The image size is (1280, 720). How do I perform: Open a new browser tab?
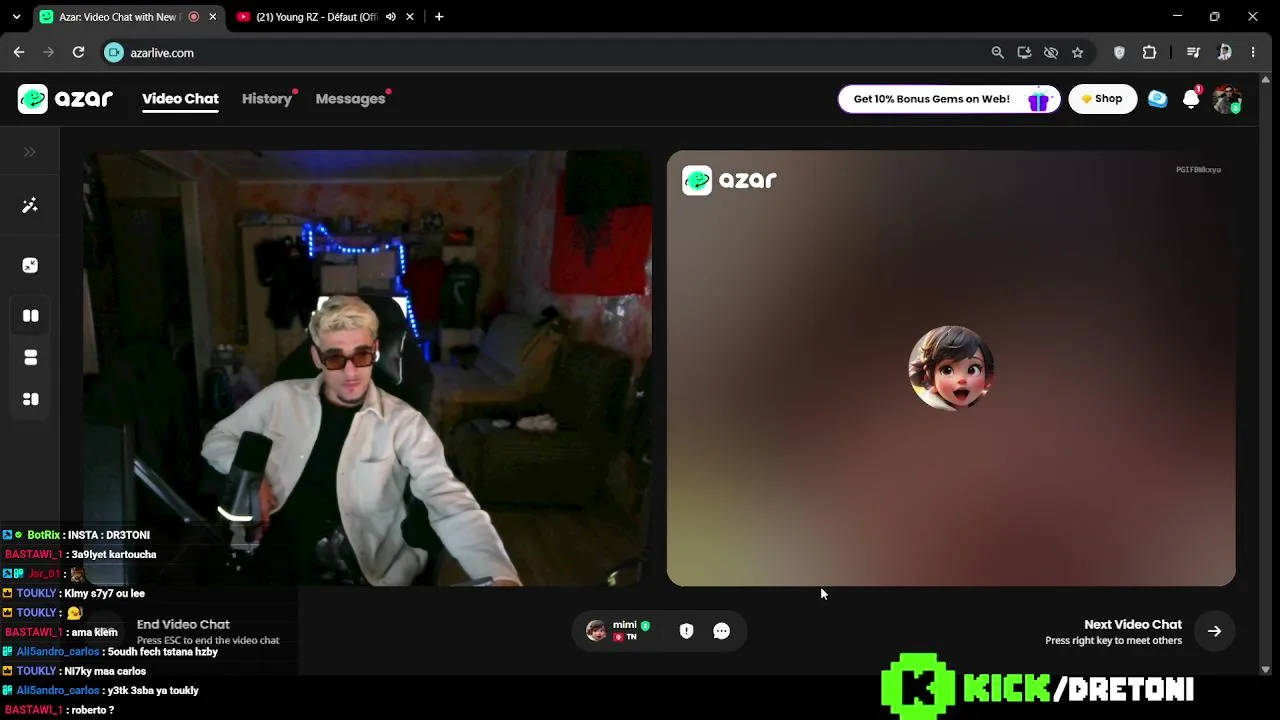click(439, 17)
